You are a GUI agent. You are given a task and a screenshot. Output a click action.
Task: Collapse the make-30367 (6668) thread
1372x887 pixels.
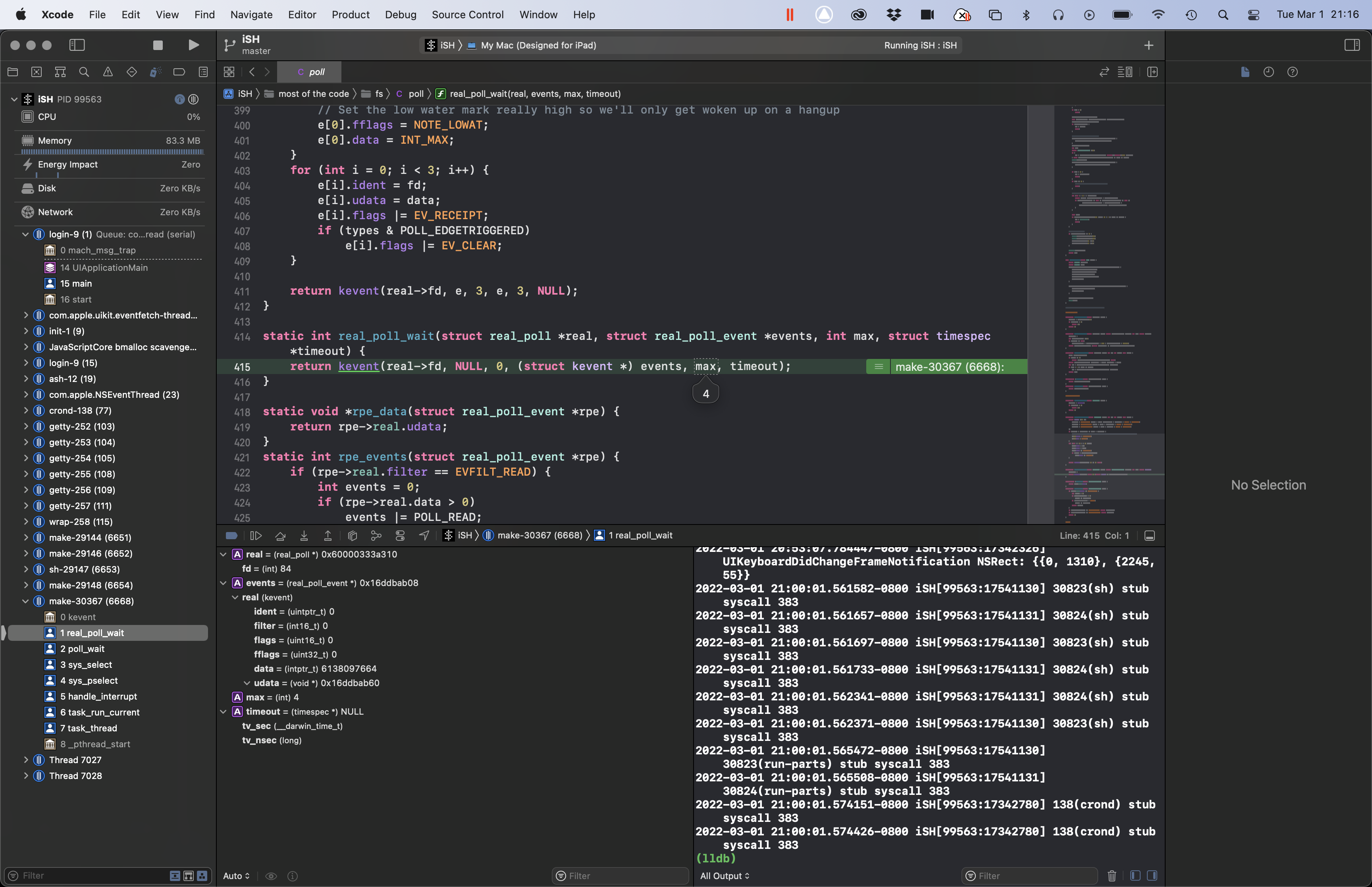coord(25,601)
